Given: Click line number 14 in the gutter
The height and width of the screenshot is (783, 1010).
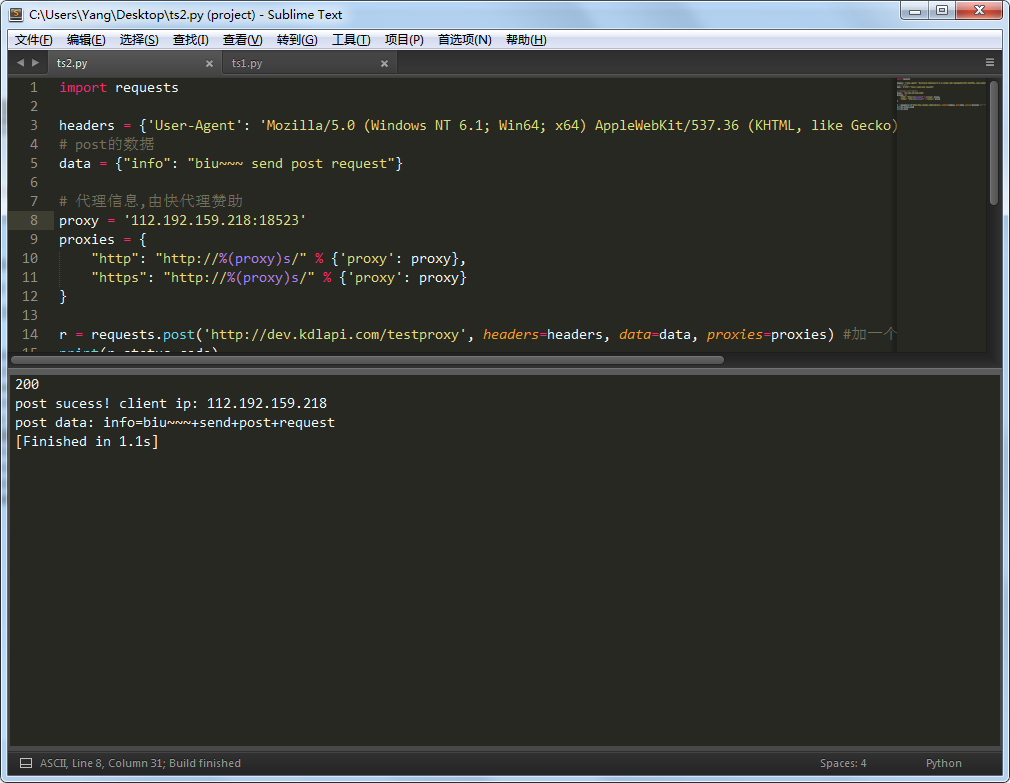Looking at the screenshot, I should [x=31, y=334].
